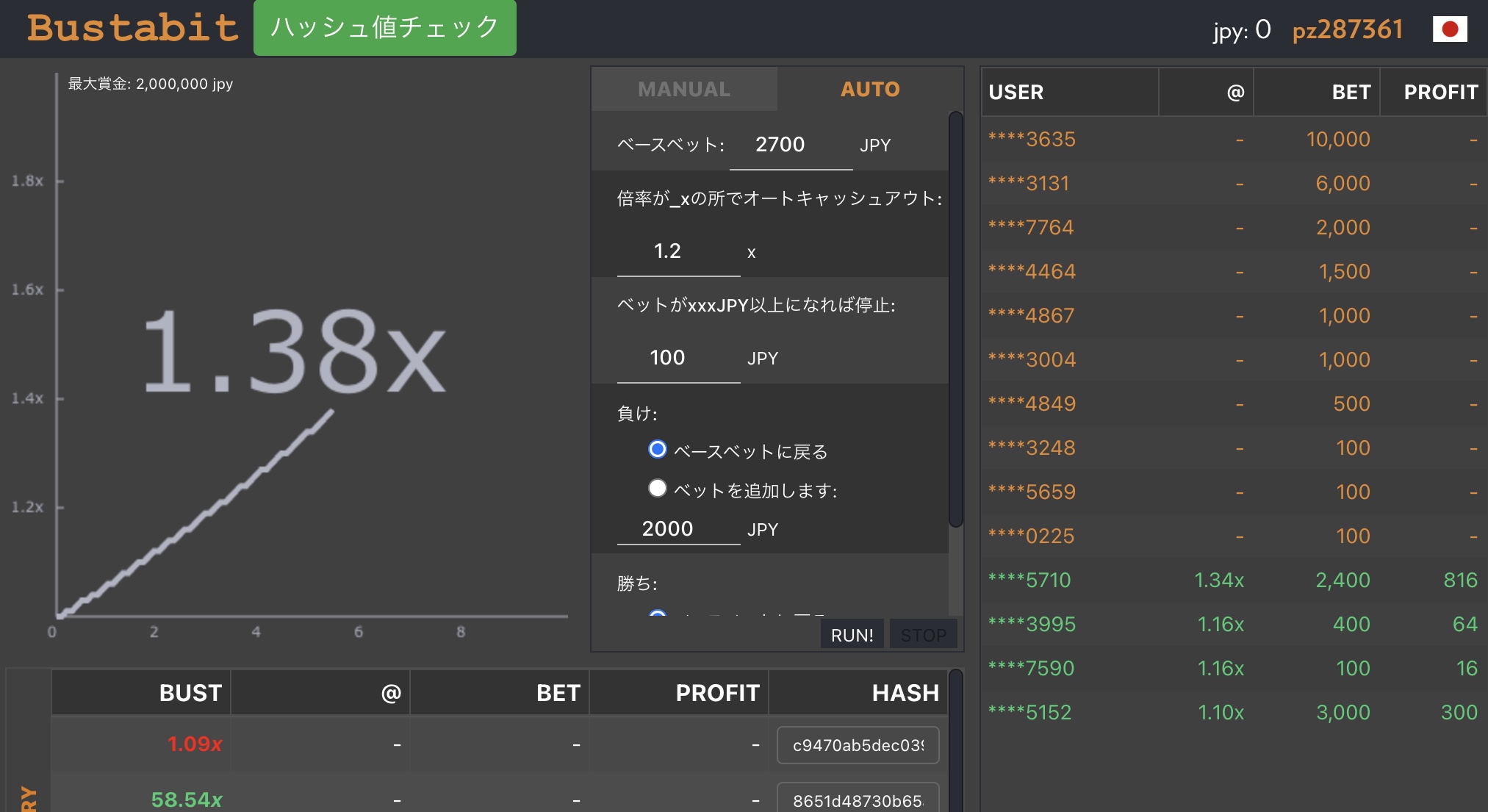Click the players table BET column header
1488x812 pixels.
(1316, 92)
